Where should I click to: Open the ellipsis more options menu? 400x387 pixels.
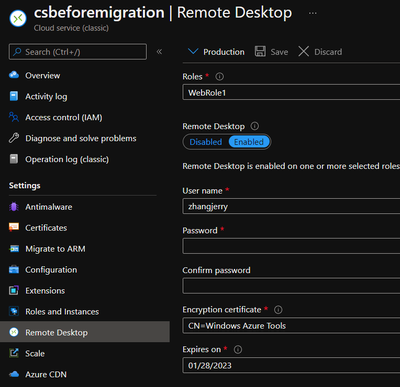tap(313, 13)
